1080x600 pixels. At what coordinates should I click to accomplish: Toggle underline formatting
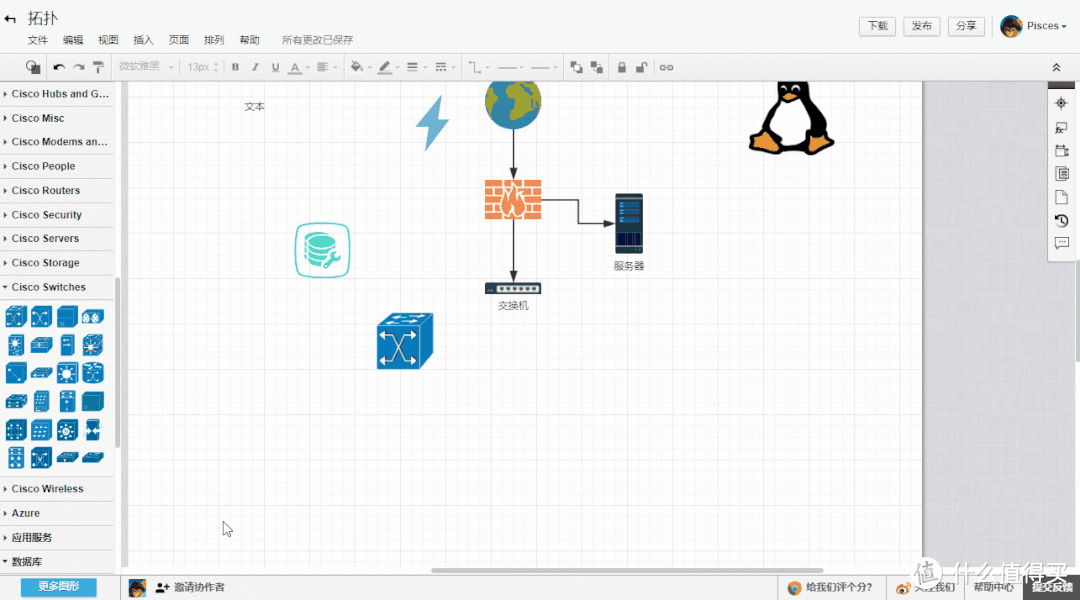tap(276, 68)
